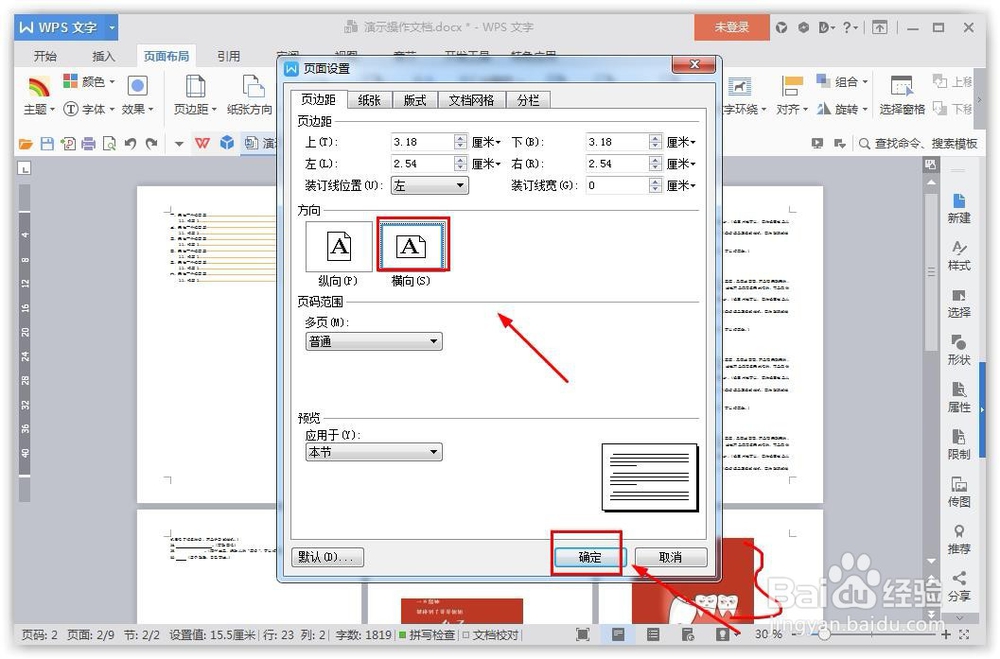This screenshot has width=1000, height=659.
Task: Switch to 引用 ribbon tab
Action: tap(228, 56)
